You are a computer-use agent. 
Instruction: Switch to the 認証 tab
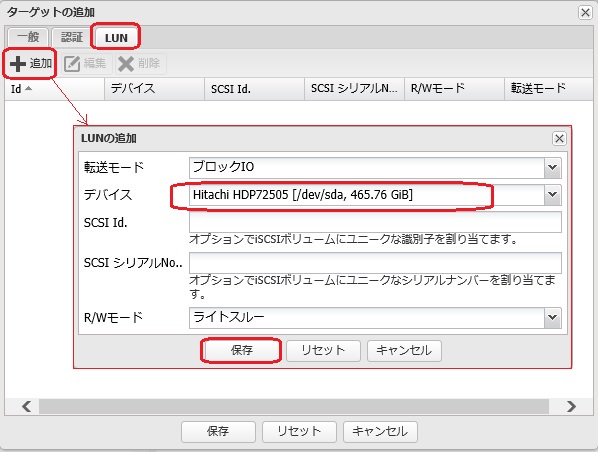pyautogui.click(x=72, y=37)
